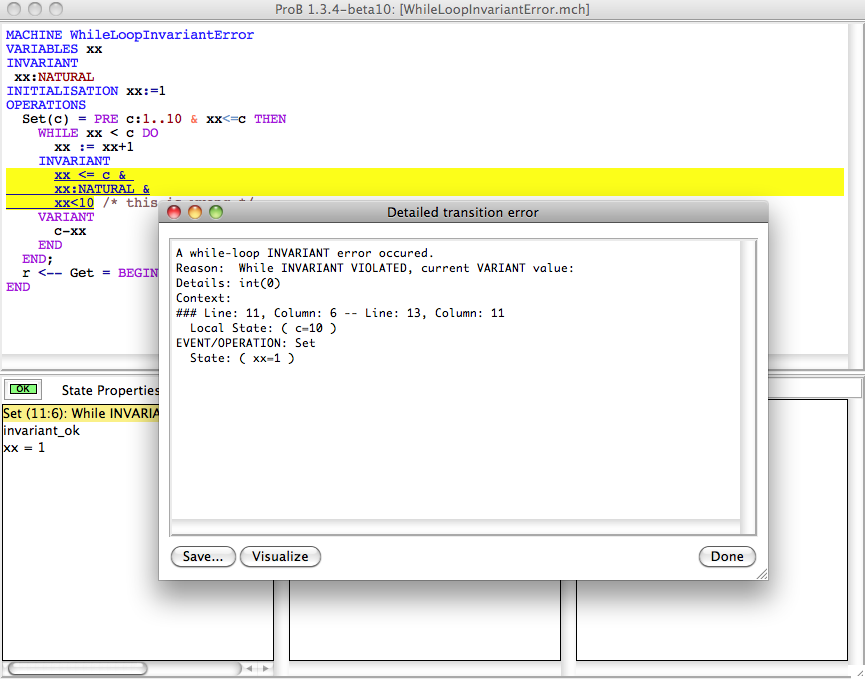Click the scroll-right arrow of the State Properties scrollbar

[x=263, y=668]
